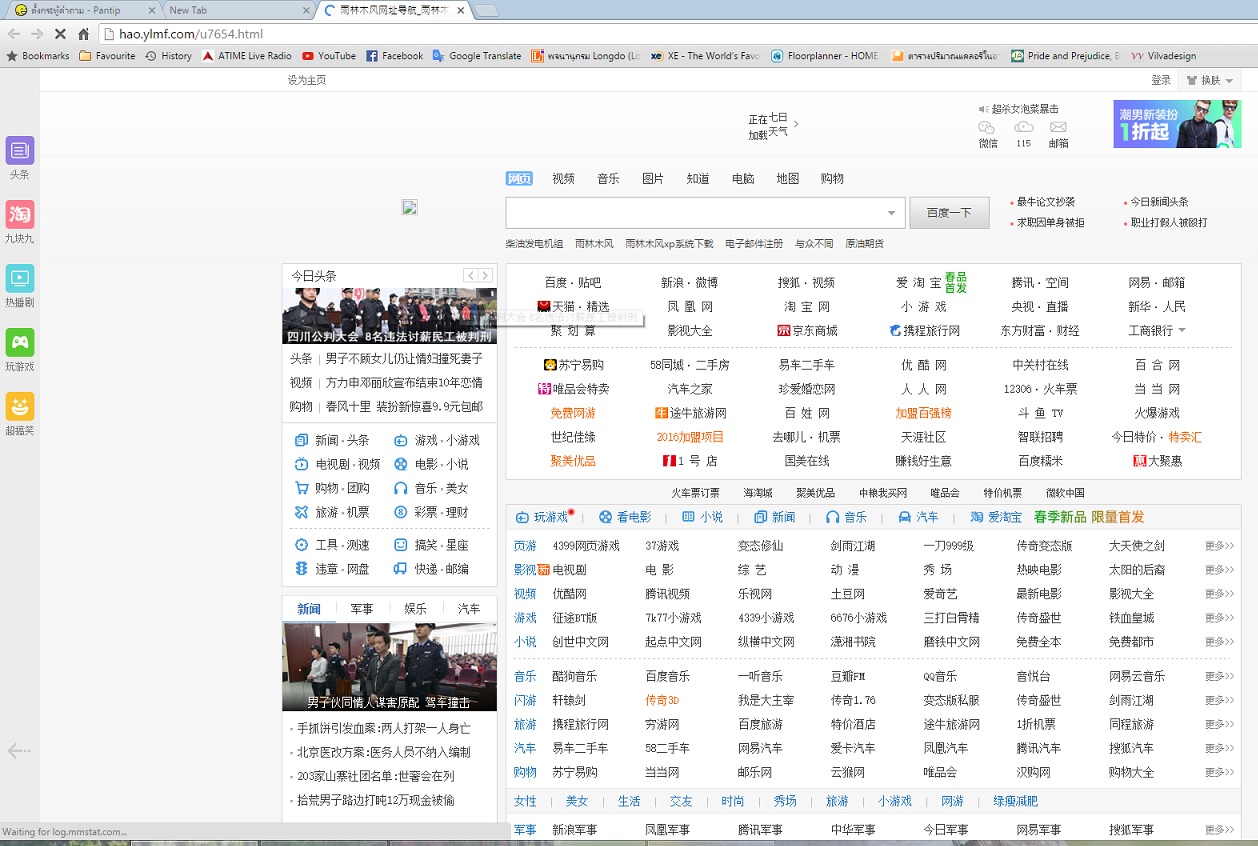The width and height of the screenshot is (1258, 846).
Task: Click inside the Baidu search input field
Action: (690, 213)
